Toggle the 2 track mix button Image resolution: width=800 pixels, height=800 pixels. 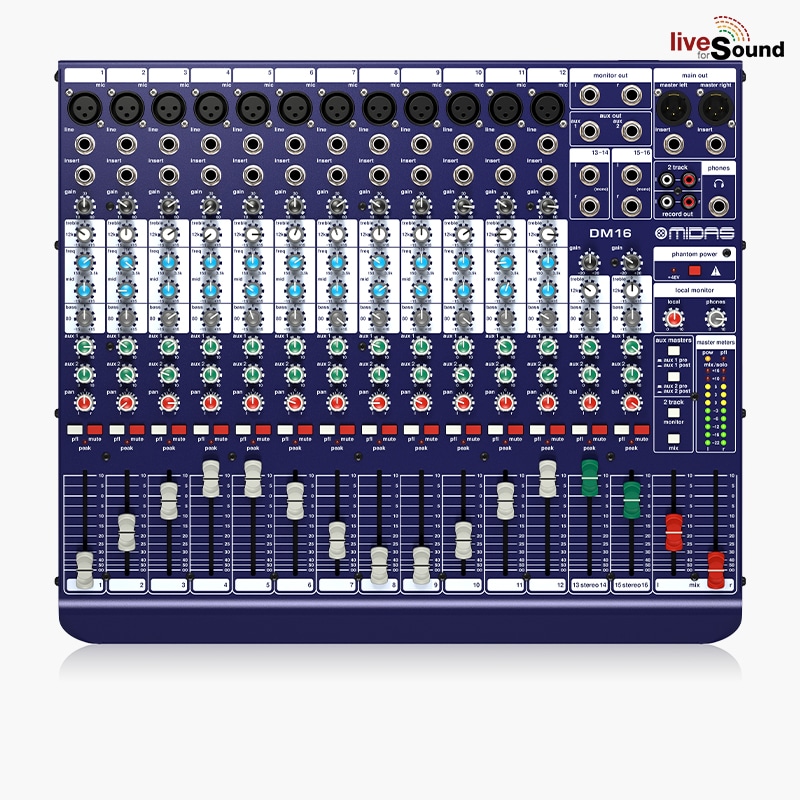(x=674, y=438)
